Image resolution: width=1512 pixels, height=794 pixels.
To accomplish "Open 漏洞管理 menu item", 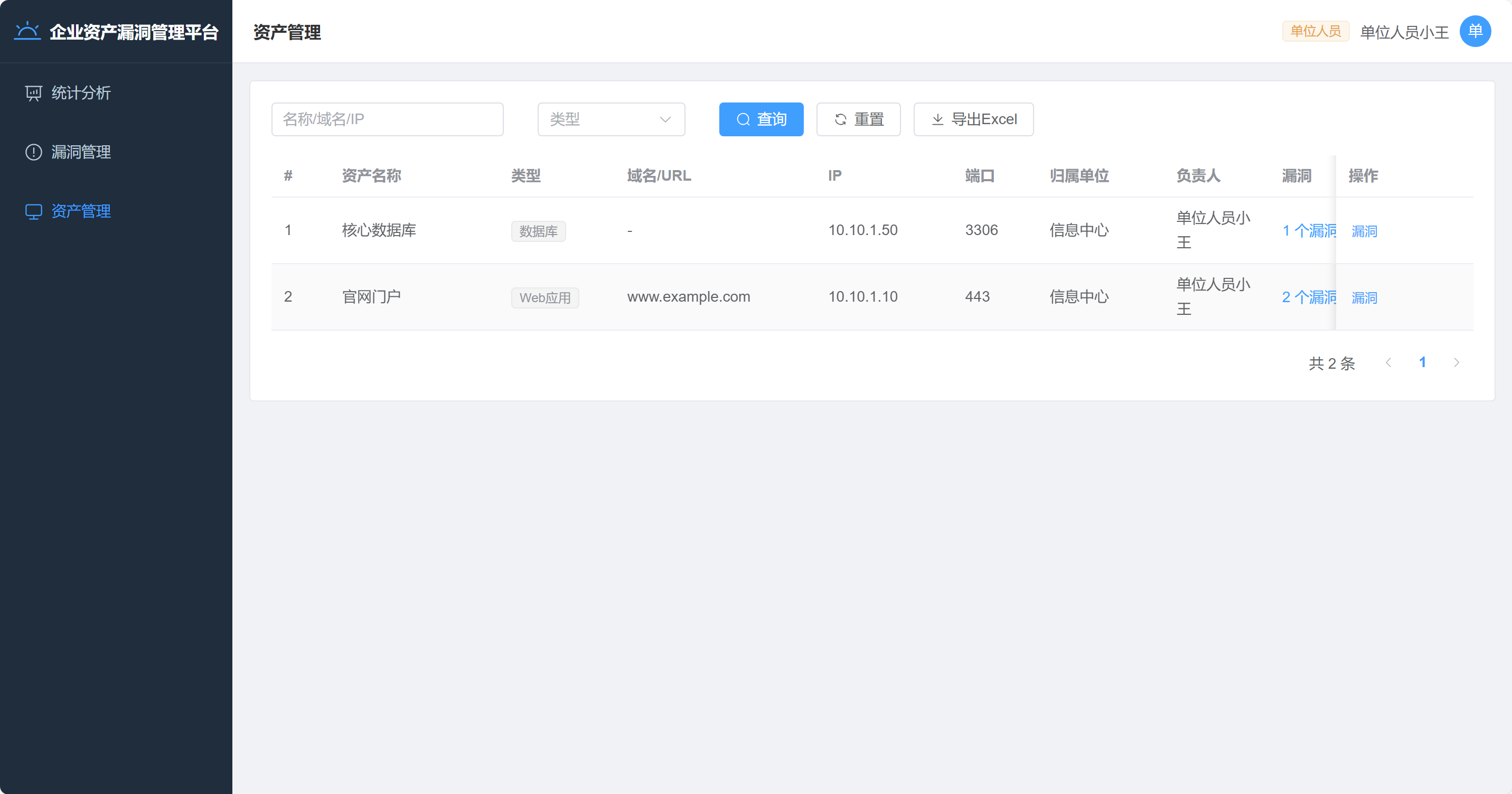I will click(x=116, y=152).
